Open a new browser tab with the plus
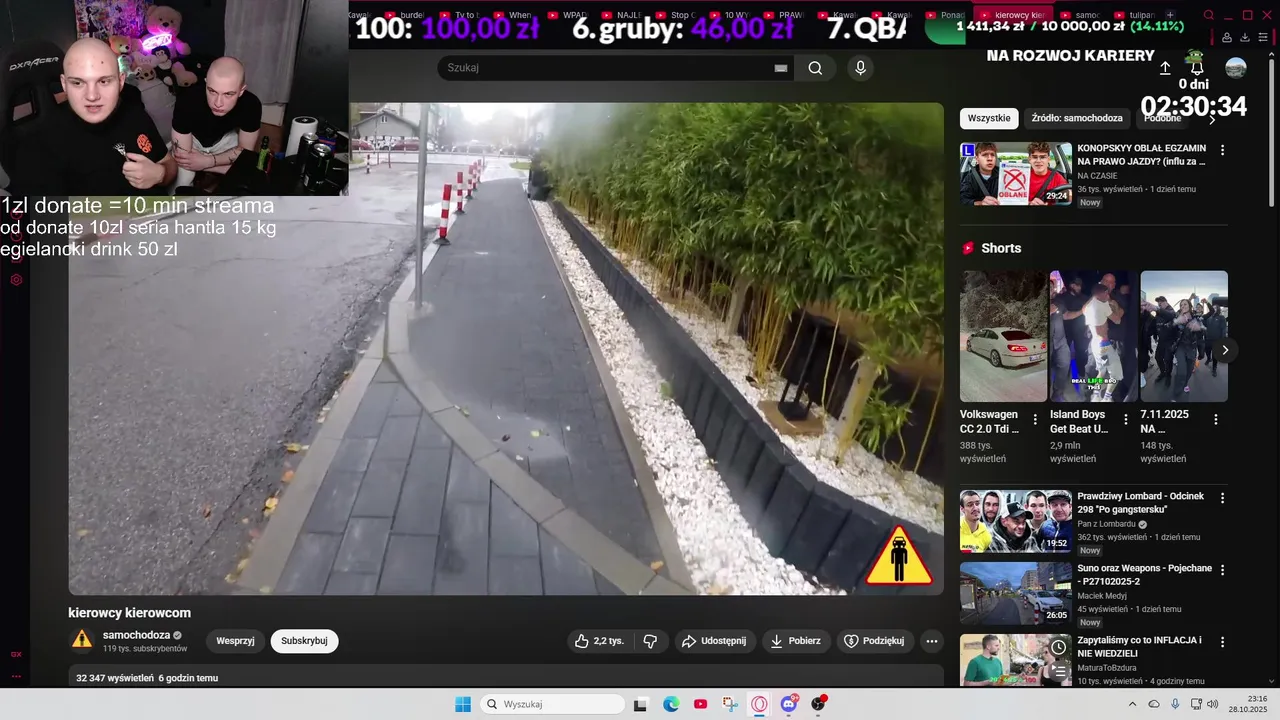This screenshot has height=720, width=1280. pyautogui.click(x=1170, y=15)
